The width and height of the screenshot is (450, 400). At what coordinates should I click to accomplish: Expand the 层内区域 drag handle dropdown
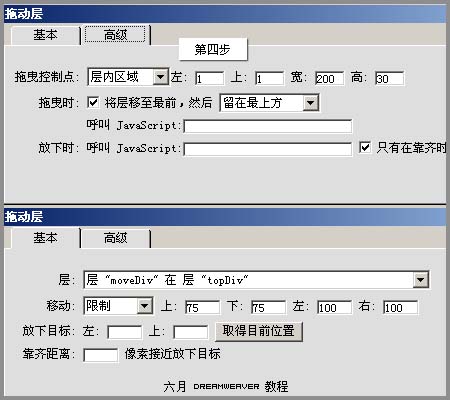tap(161, 77)
